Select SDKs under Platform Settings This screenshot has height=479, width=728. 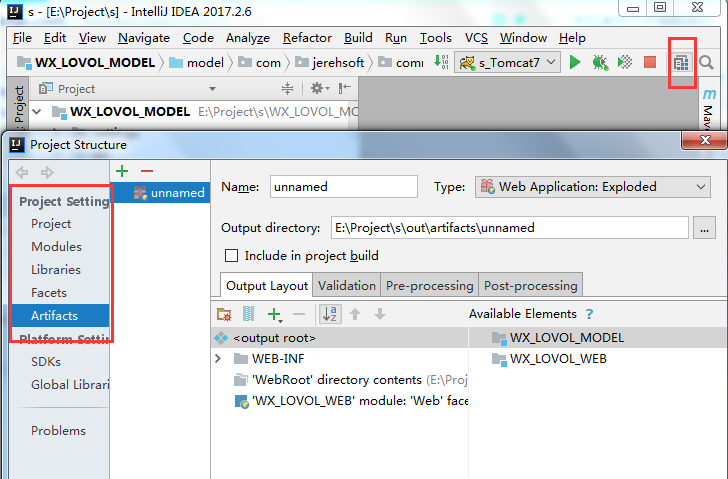tap(46, 362)
